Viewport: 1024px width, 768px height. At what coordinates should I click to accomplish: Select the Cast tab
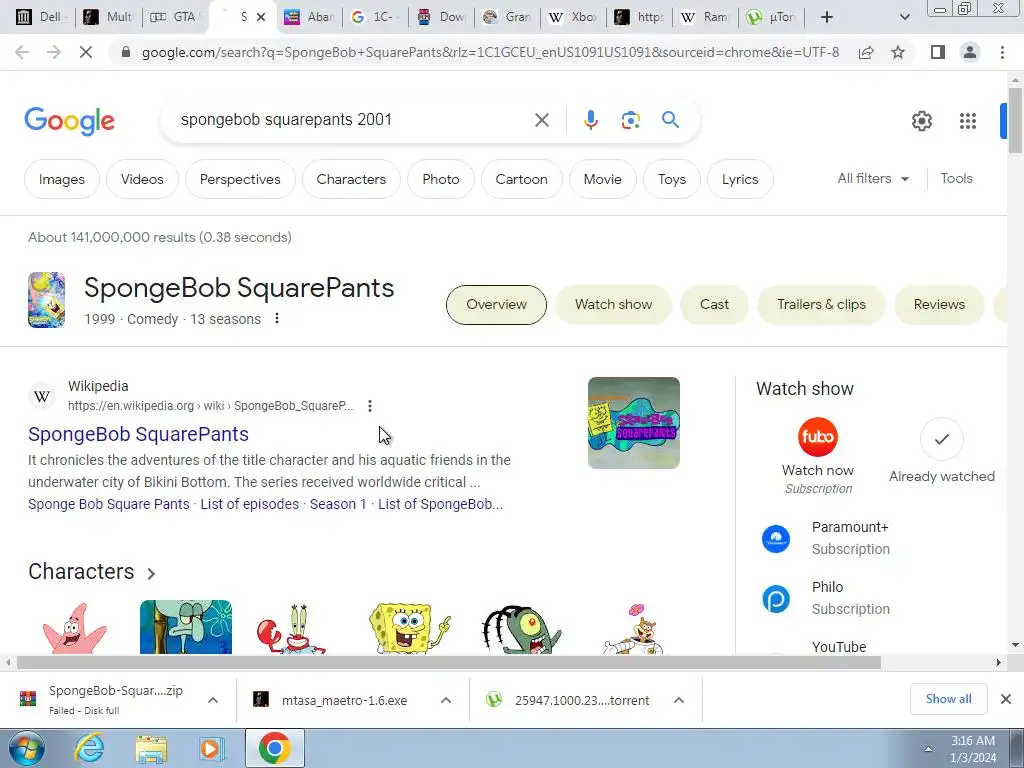tap(714, 304)
